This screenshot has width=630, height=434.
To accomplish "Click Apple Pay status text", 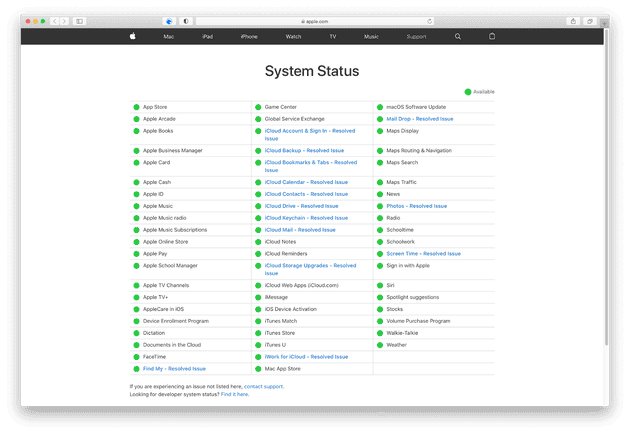I will coord(155,254).
